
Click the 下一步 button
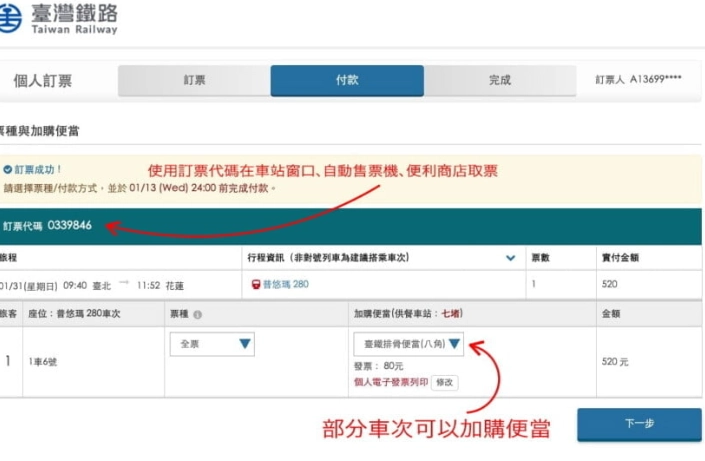pyautogui.click(x=639, y=424)
